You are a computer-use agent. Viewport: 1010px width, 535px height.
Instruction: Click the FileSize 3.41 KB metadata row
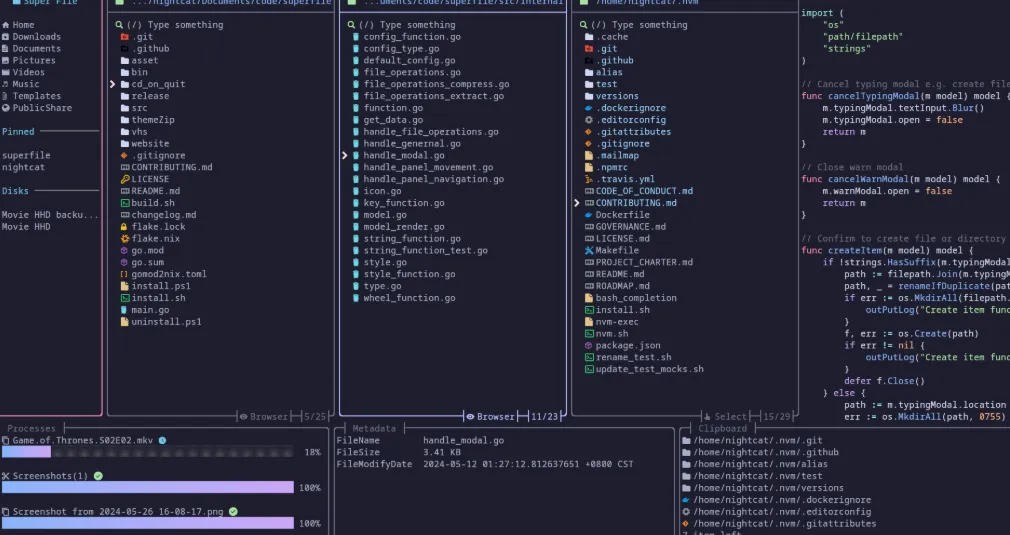pyautogui.click(x=397, y=453)
